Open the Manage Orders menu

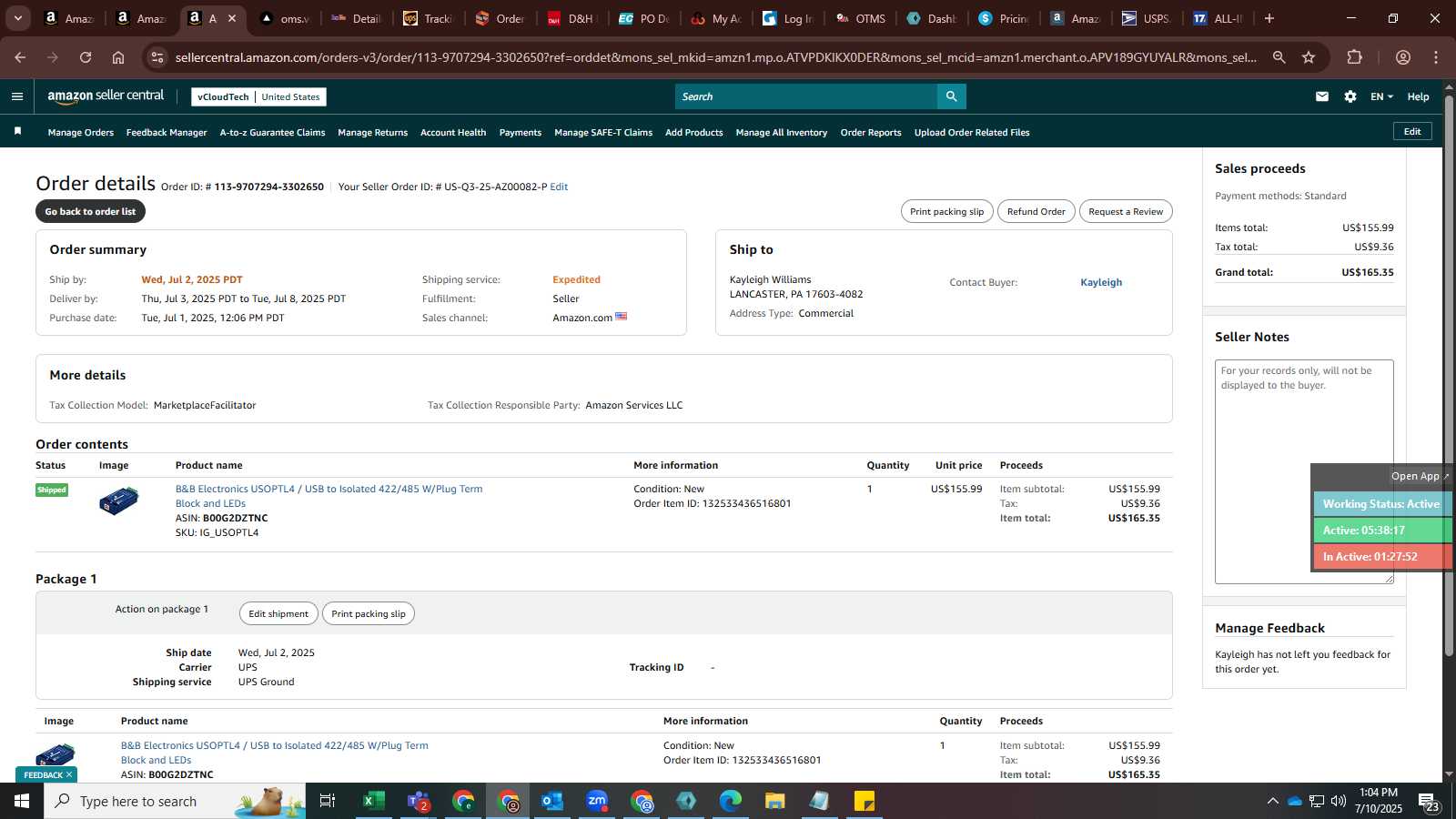[x=81, y=133]
